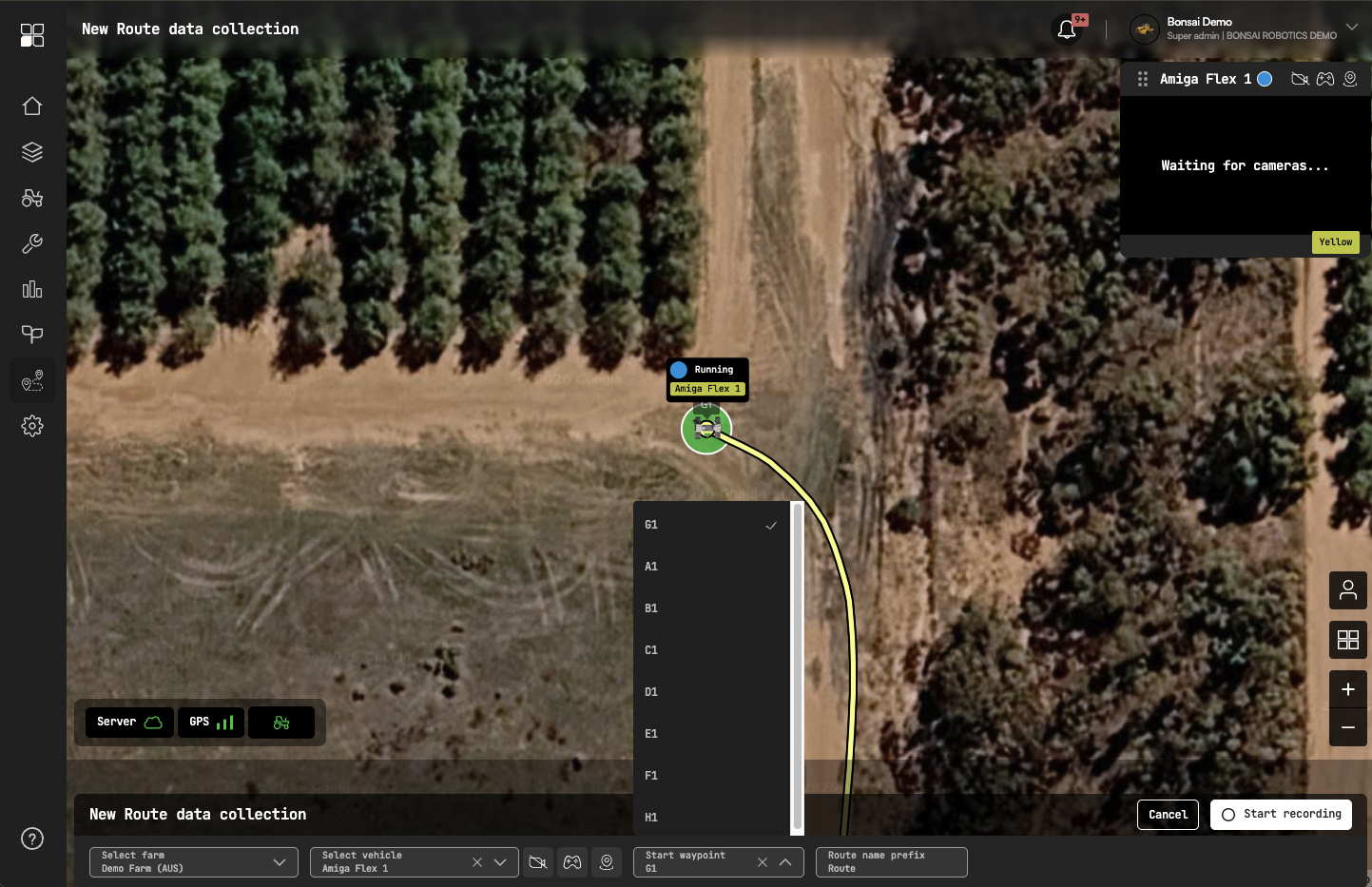Viewport: 1372px width, 887px height.
Task: Choose waypoint F1 in the dropdown list
Action: [x=711, y=776]
